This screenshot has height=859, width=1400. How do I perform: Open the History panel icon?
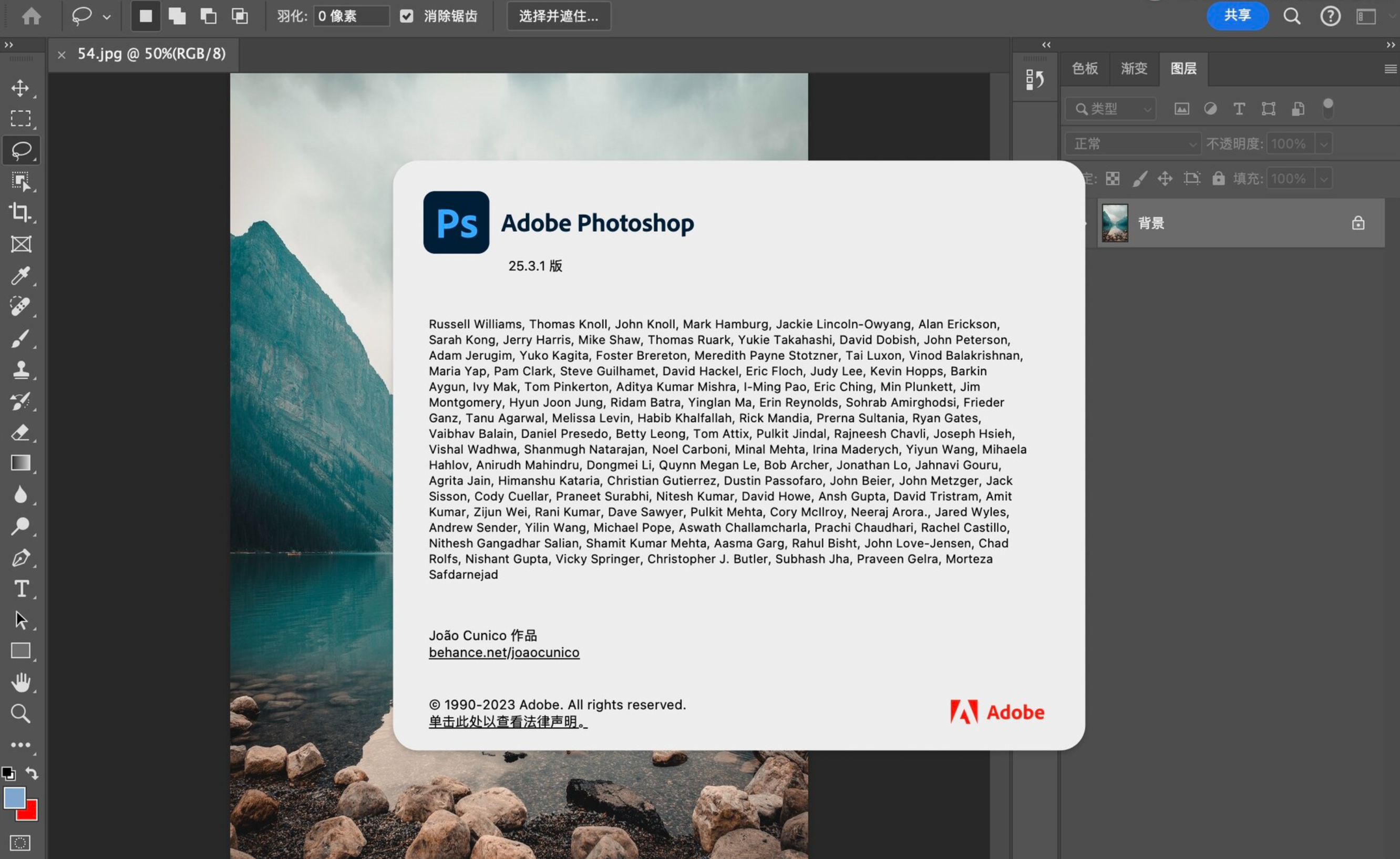coord(1035,79)
